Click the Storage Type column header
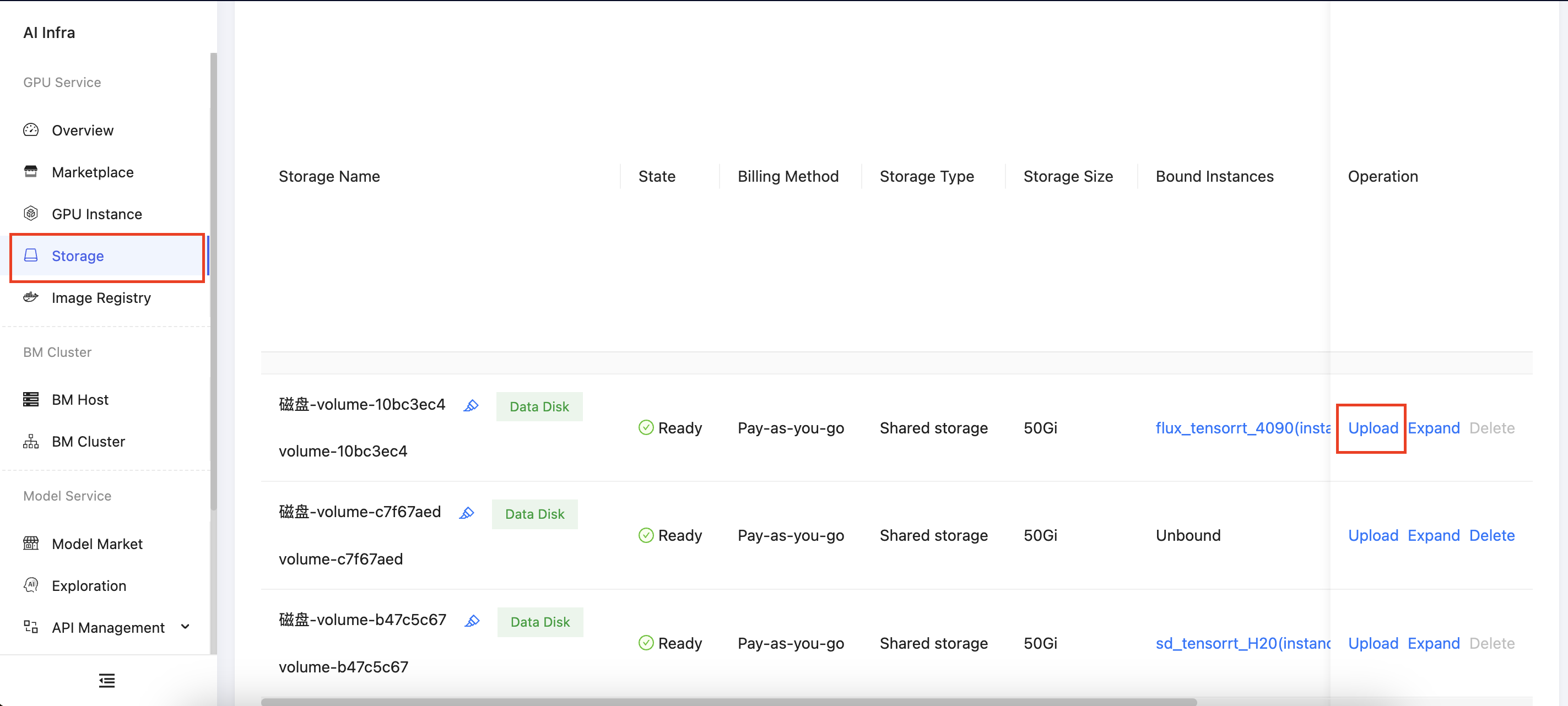This screenshot has width=1568, height=706. [927, 176]
